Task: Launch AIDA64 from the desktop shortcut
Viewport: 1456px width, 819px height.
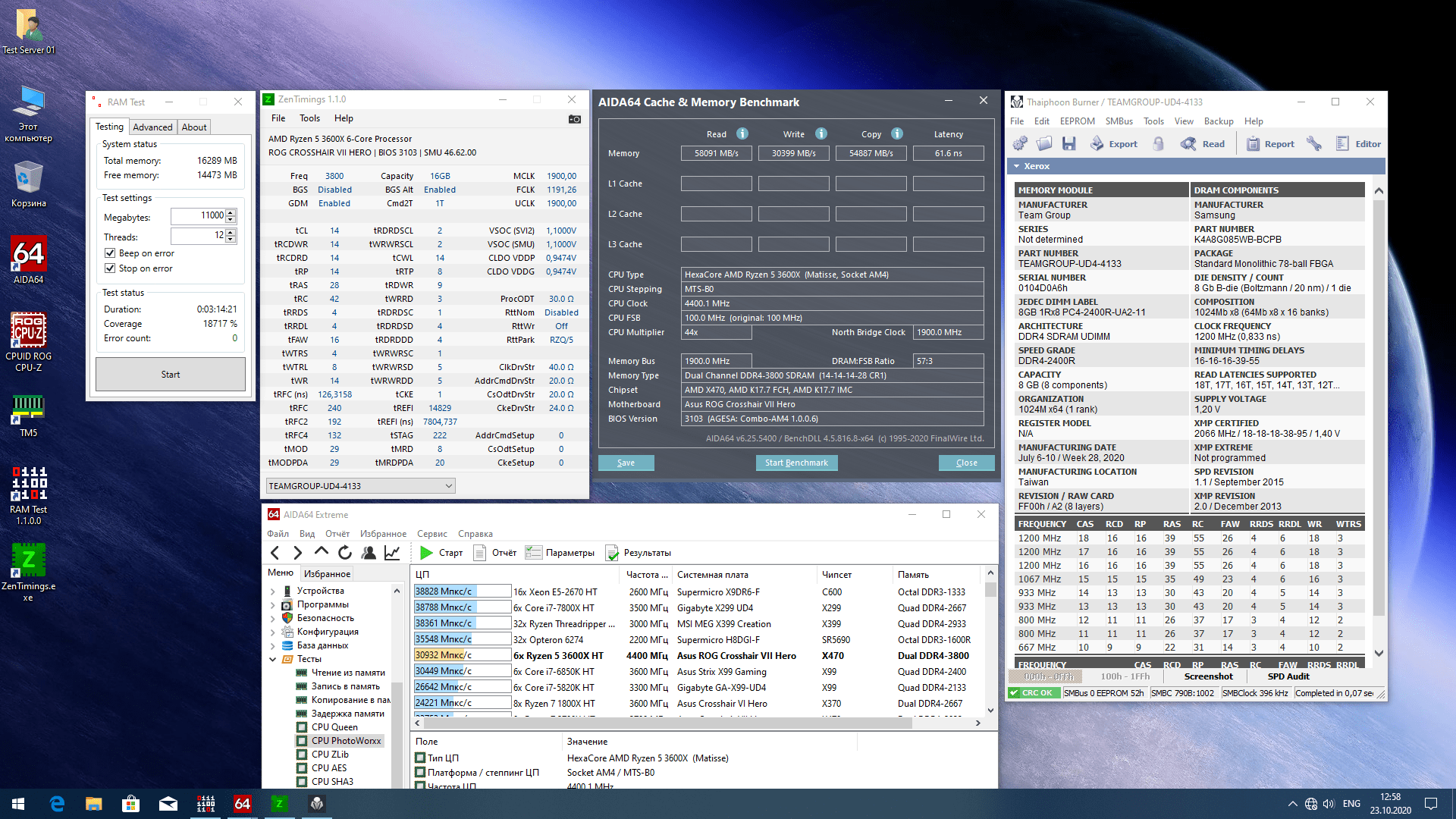Action: pyautogui.click(x=29, y=260)
